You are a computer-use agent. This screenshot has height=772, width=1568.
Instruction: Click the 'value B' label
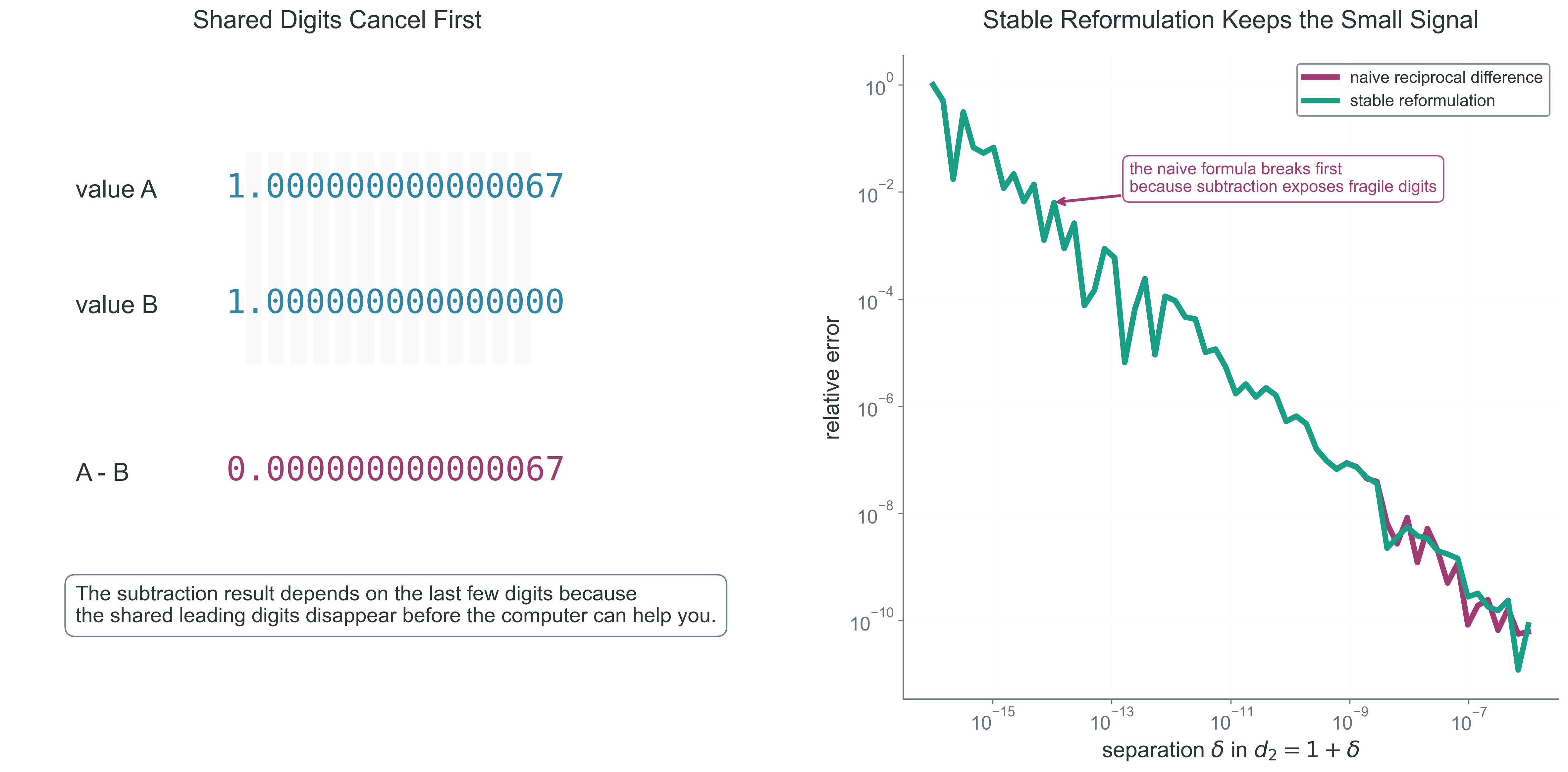click(x=116, y=305)
